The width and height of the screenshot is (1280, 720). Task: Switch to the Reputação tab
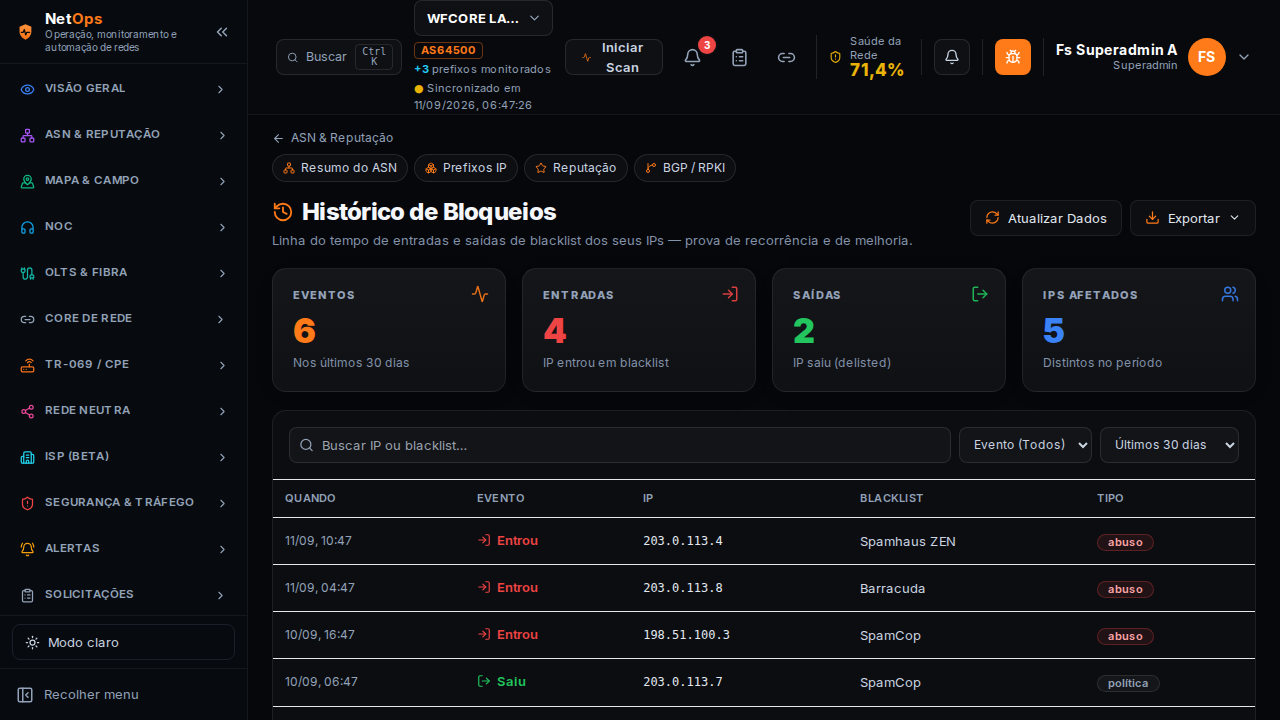pyautogui.click(x=576, y=168)
